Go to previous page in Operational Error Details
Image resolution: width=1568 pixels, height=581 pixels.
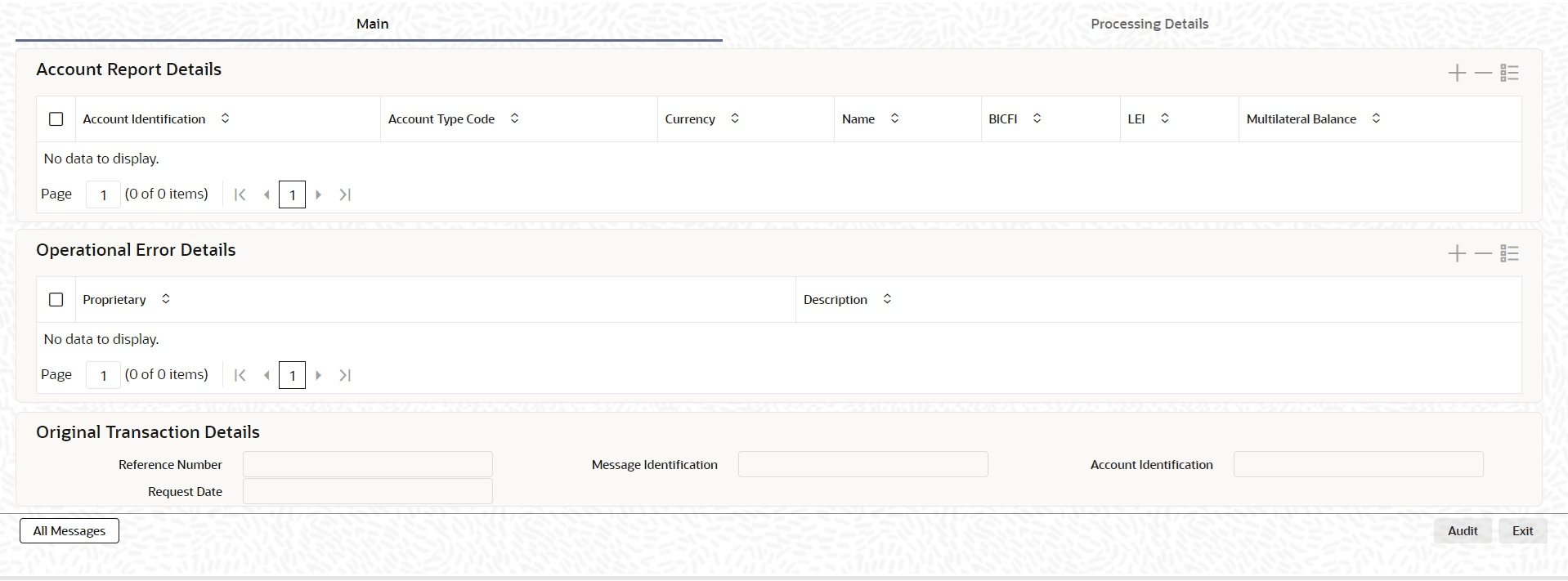click(267, 375)
